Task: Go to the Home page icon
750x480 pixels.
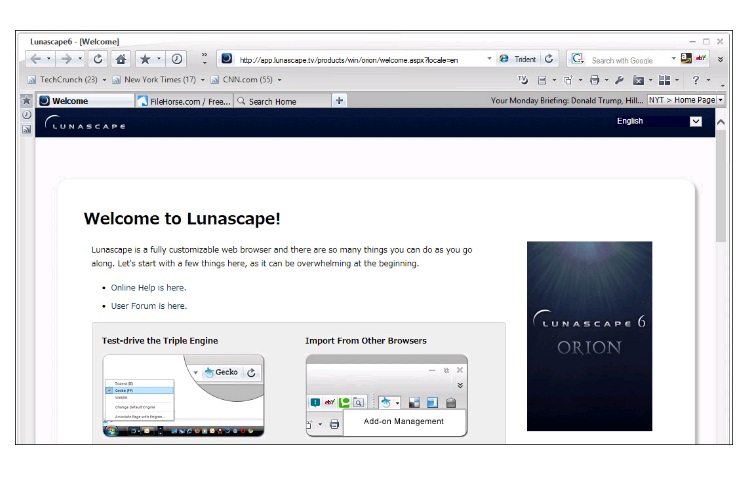Action: 121,59
